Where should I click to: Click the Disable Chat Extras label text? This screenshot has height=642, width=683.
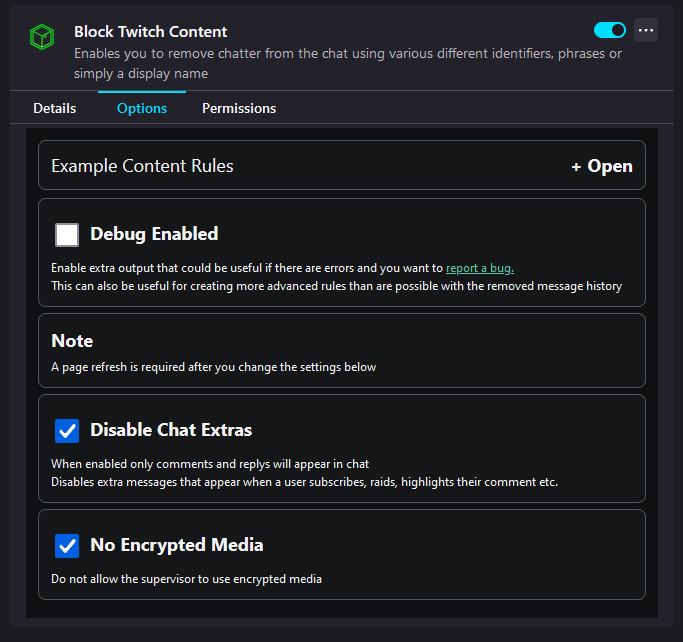[171, 430]
